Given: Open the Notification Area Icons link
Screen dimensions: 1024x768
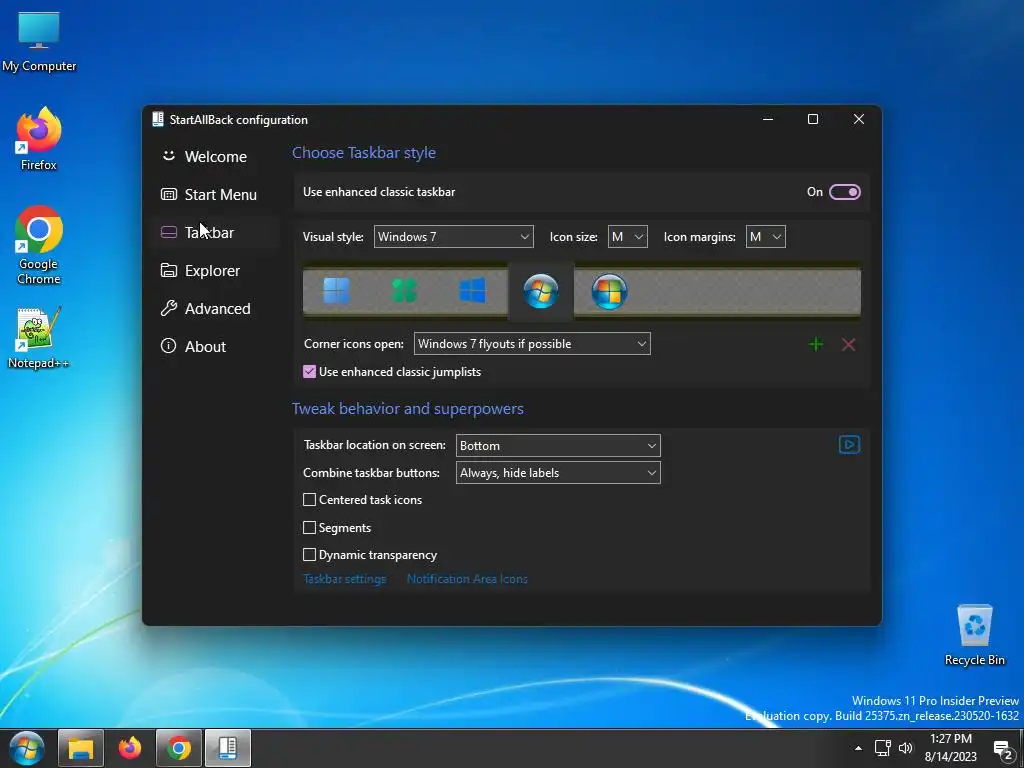Looking at the screenshot, I should [467, 579].
